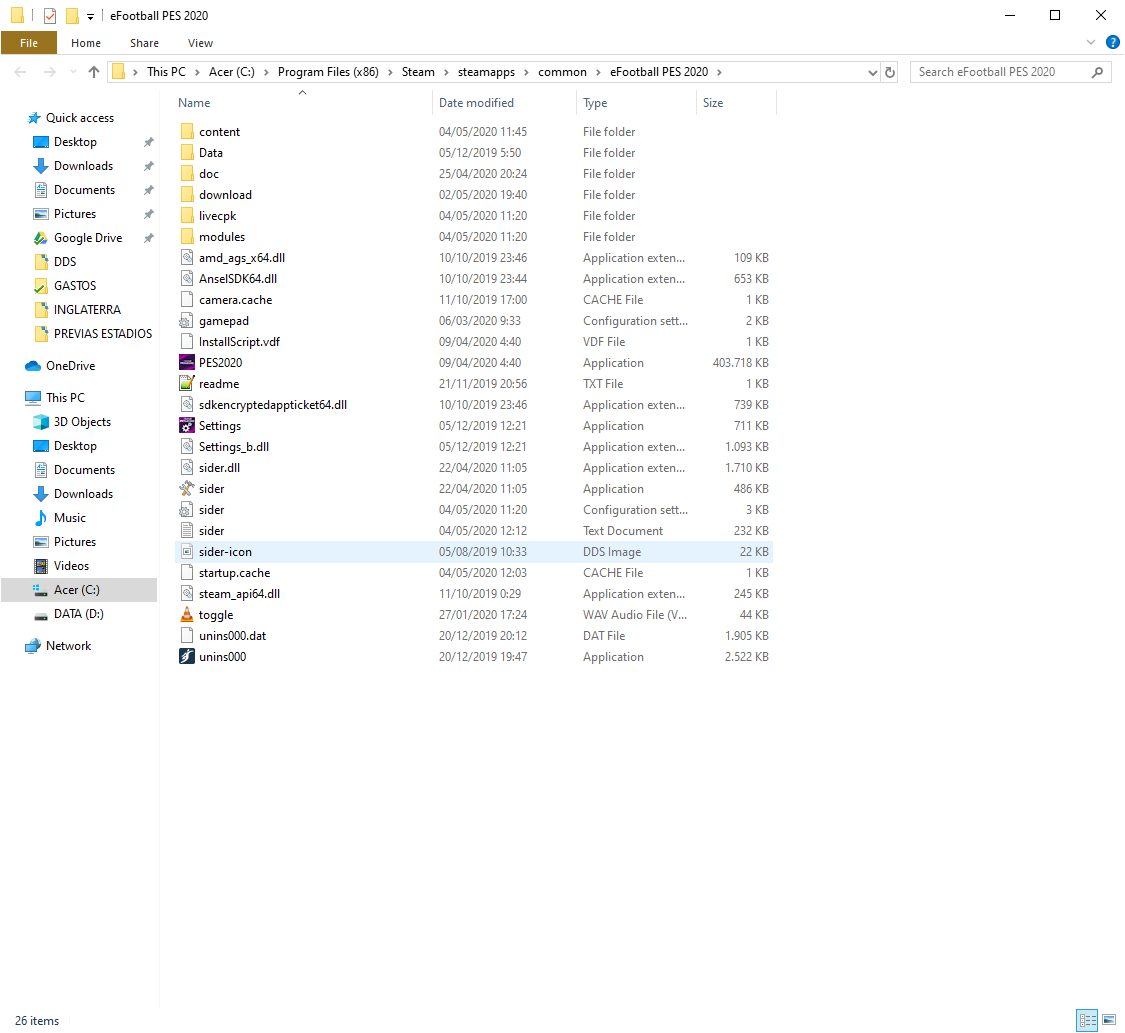Click the Up one level arrow
Screen dimensions: 1125x1033
coord(94,72)
